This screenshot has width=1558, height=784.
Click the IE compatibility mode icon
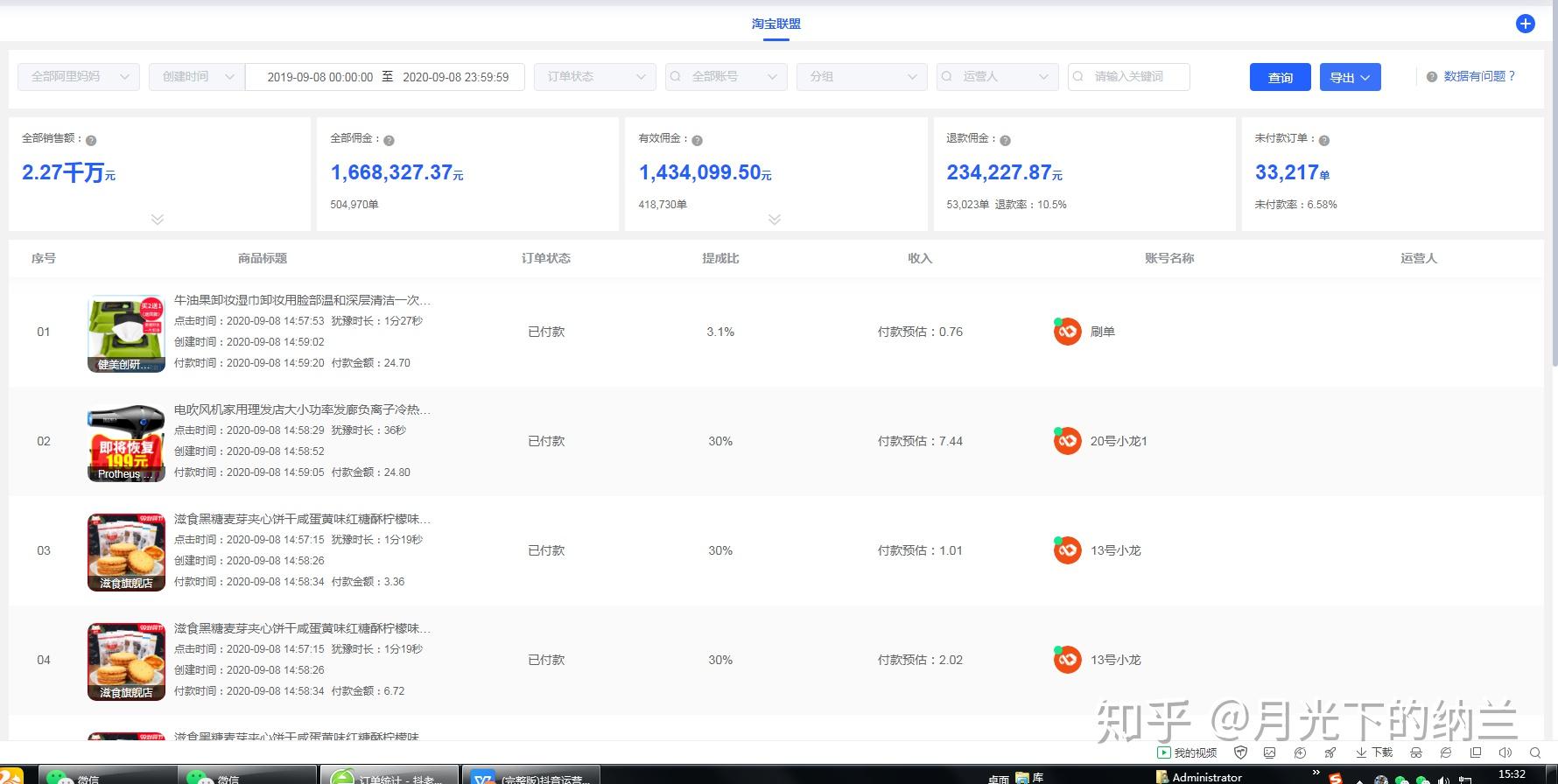[x=1446, y=752]
